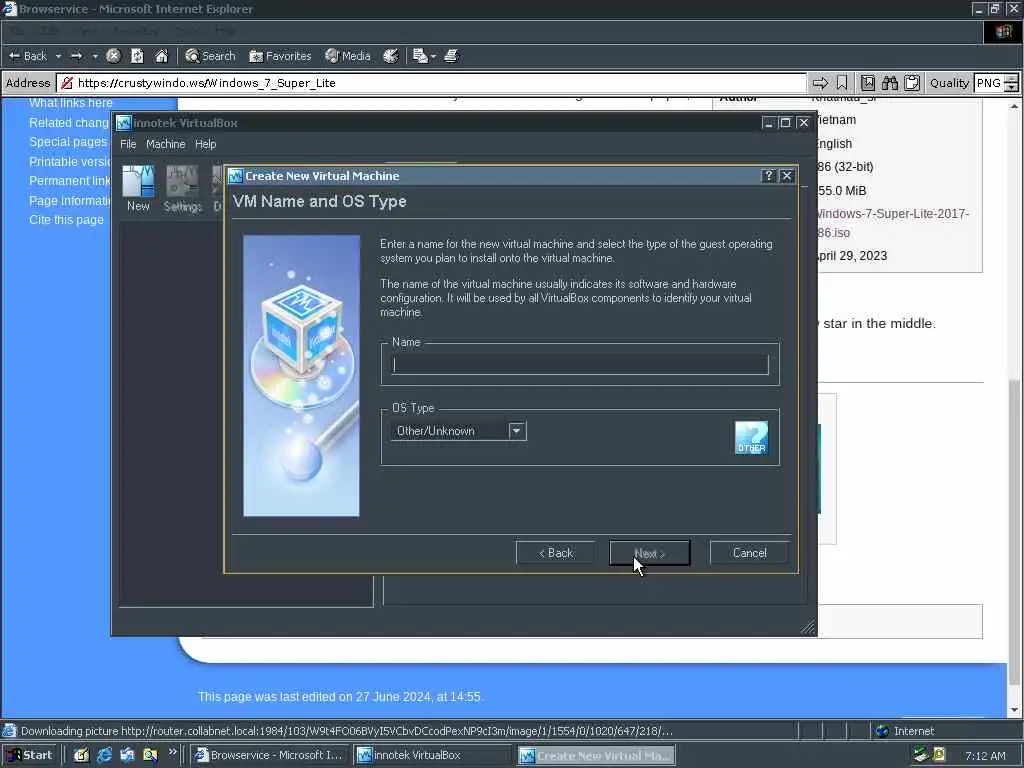Click the binoculars find icon
This screenshot has height=768, width=1024.
[889, 83]
